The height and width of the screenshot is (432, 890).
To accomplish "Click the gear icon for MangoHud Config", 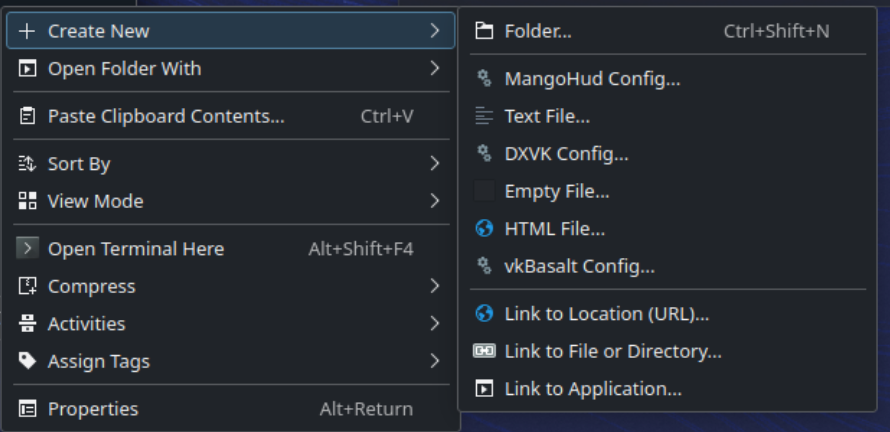I will click(x=484, y=79).
